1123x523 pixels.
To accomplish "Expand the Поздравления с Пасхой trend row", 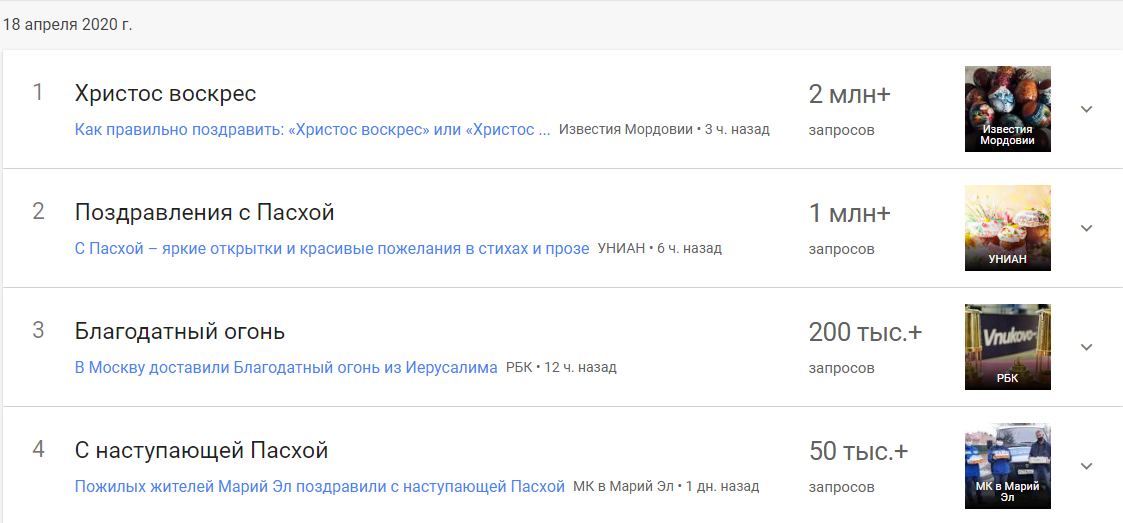I will point(1086,228).
